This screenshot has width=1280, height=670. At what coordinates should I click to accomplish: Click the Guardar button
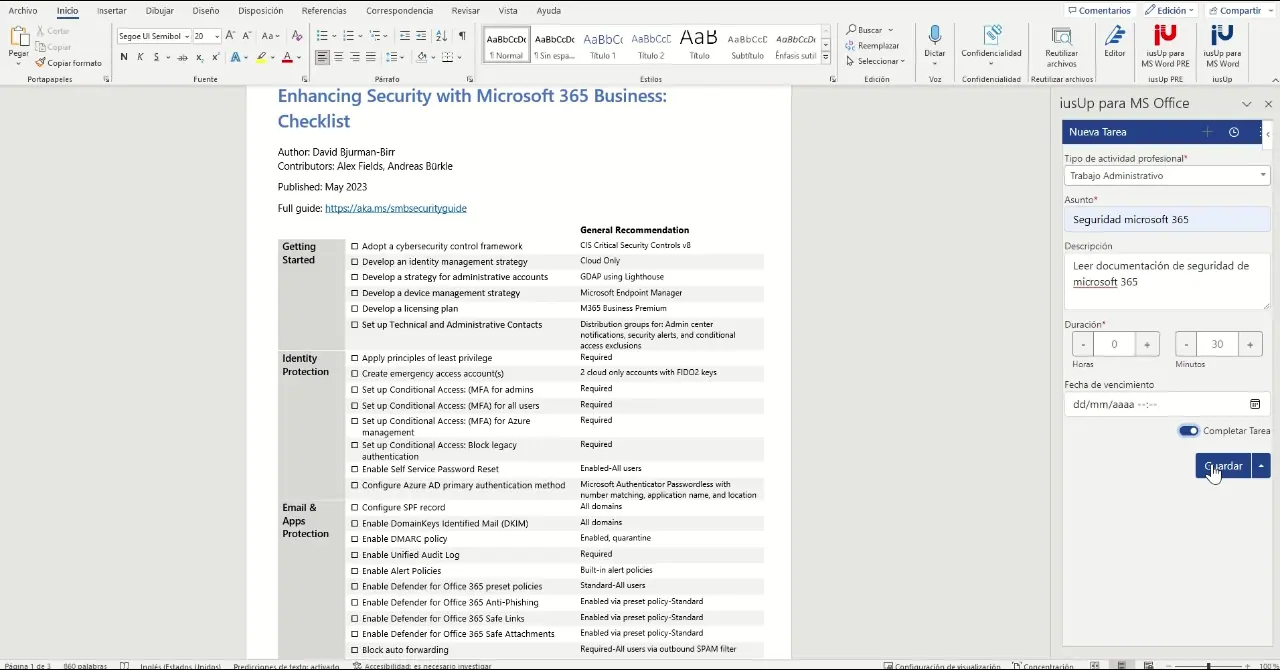click(1223, 466)
